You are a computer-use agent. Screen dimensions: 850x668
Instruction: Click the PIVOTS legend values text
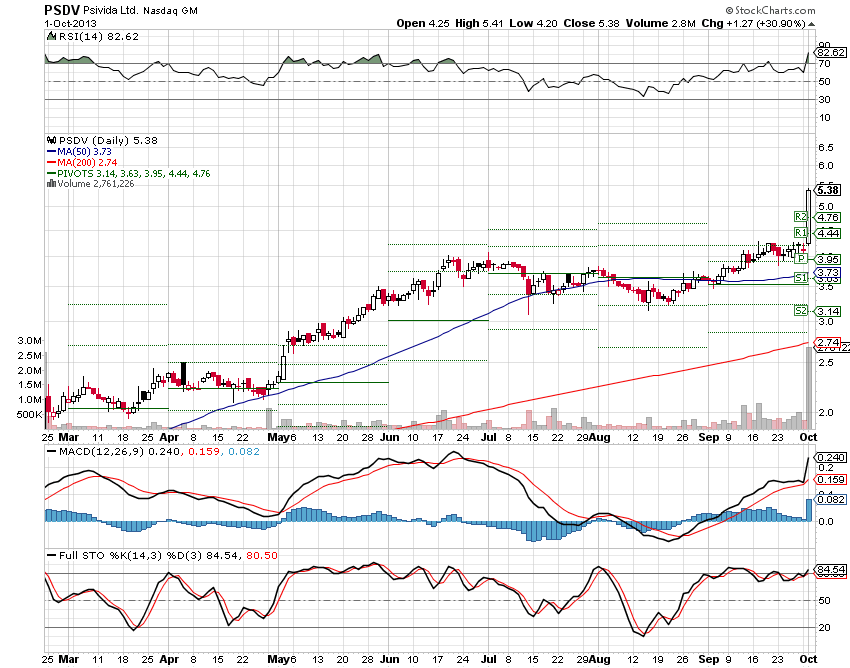point(134,174)
